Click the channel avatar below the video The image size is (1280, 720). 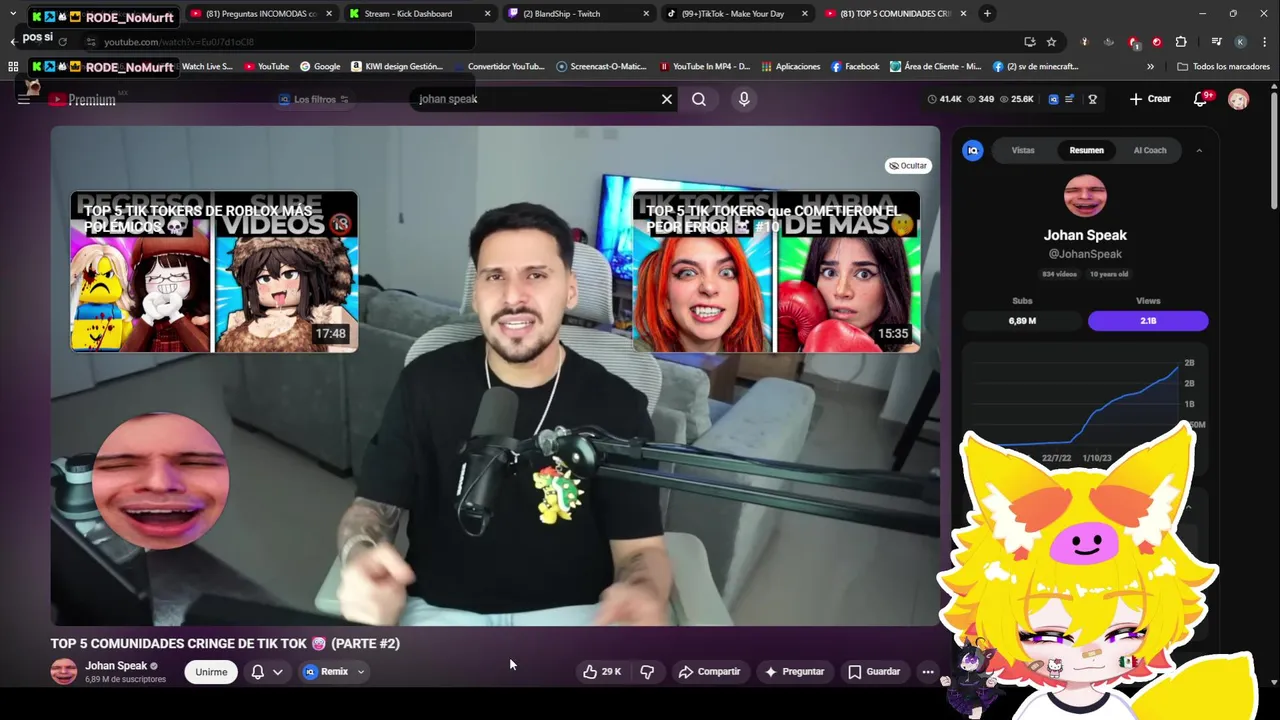pos(64,672)
